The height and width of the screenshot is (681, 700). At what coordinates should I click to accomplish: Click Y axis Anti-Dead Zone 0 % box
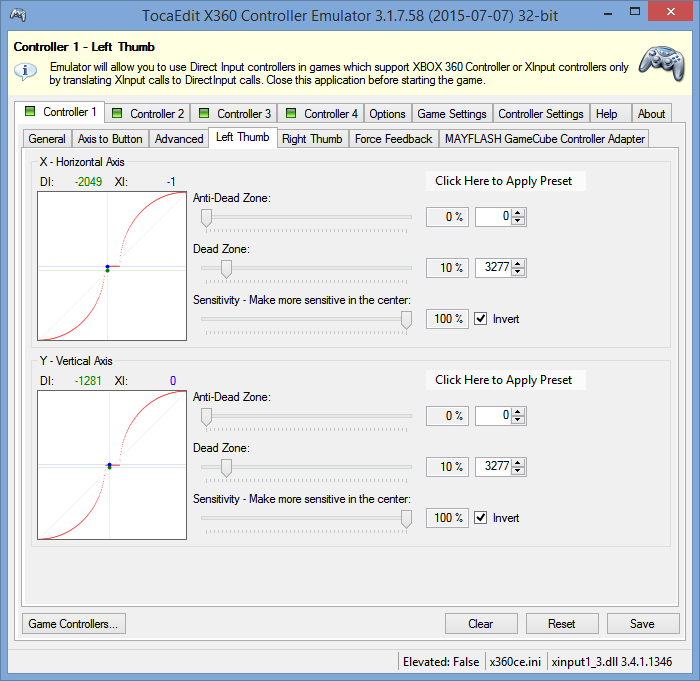click(447, 416)
